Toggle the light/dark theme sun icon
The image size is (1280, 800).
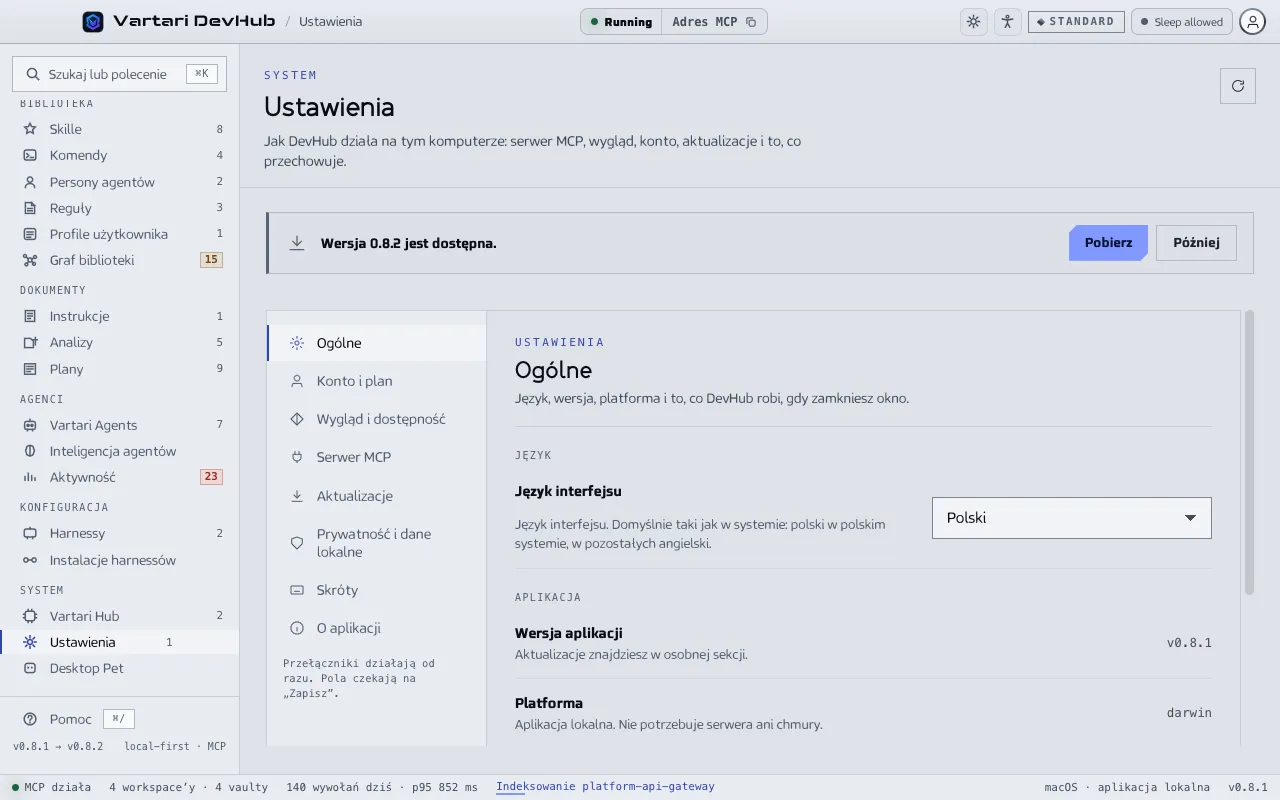[x=973, y=21]
